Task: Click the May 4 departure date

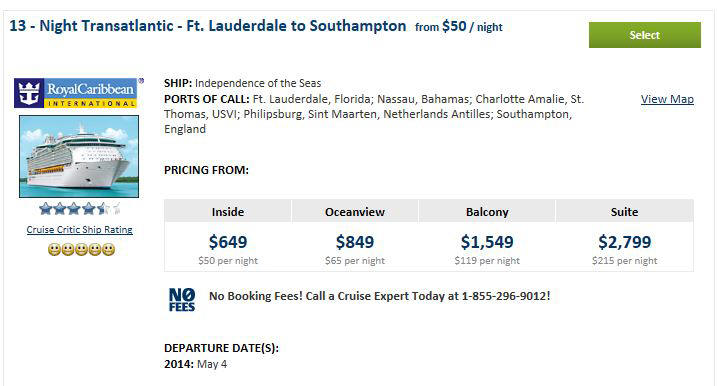Action: (x=212, y=364)
